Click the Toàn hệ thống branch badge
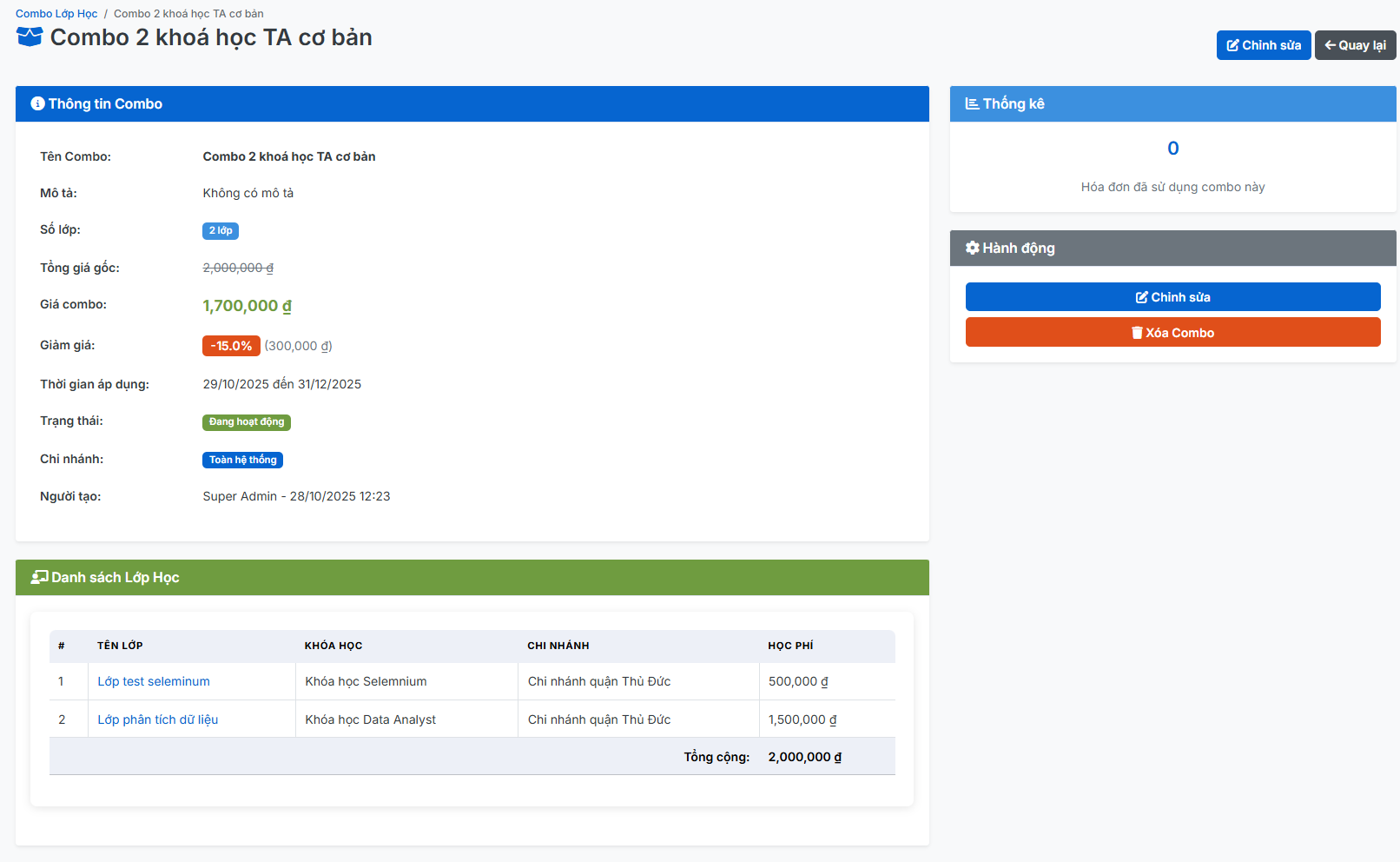Viewport: 1400px width, 862px height. [242, 460]
